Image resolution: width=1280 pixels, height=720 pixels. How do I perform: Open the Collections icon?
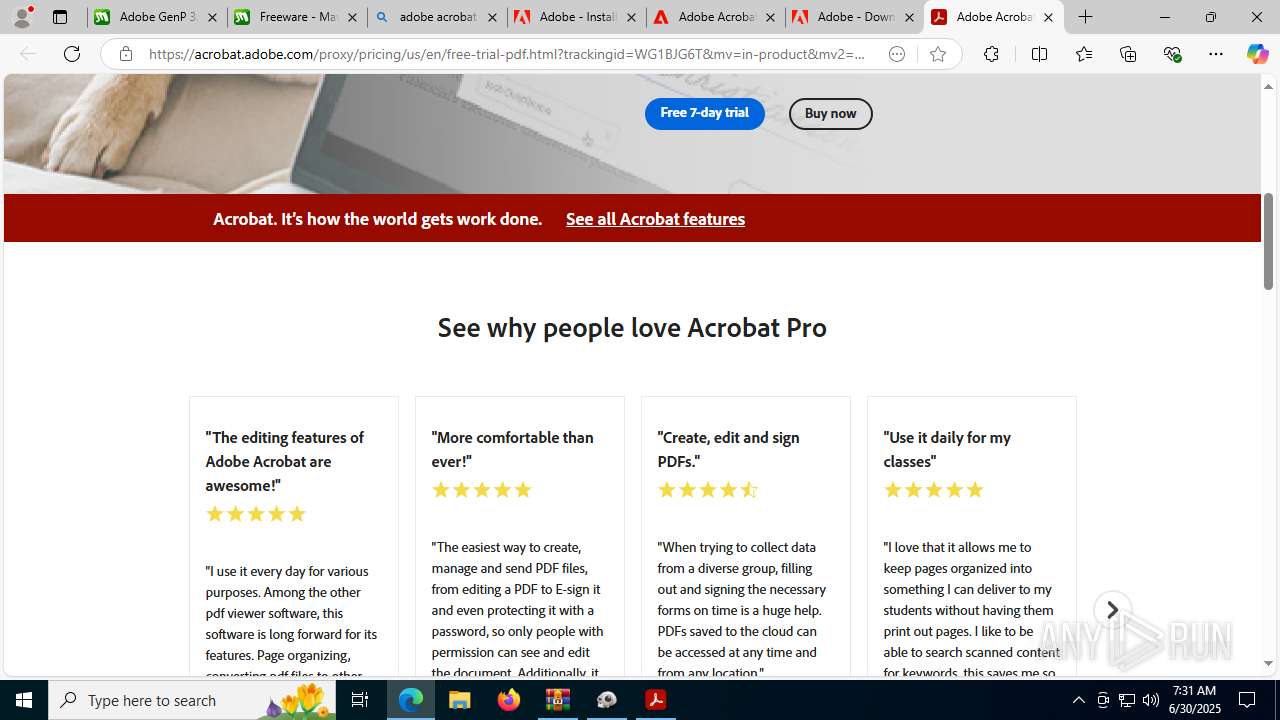[x=1128, y=54]
